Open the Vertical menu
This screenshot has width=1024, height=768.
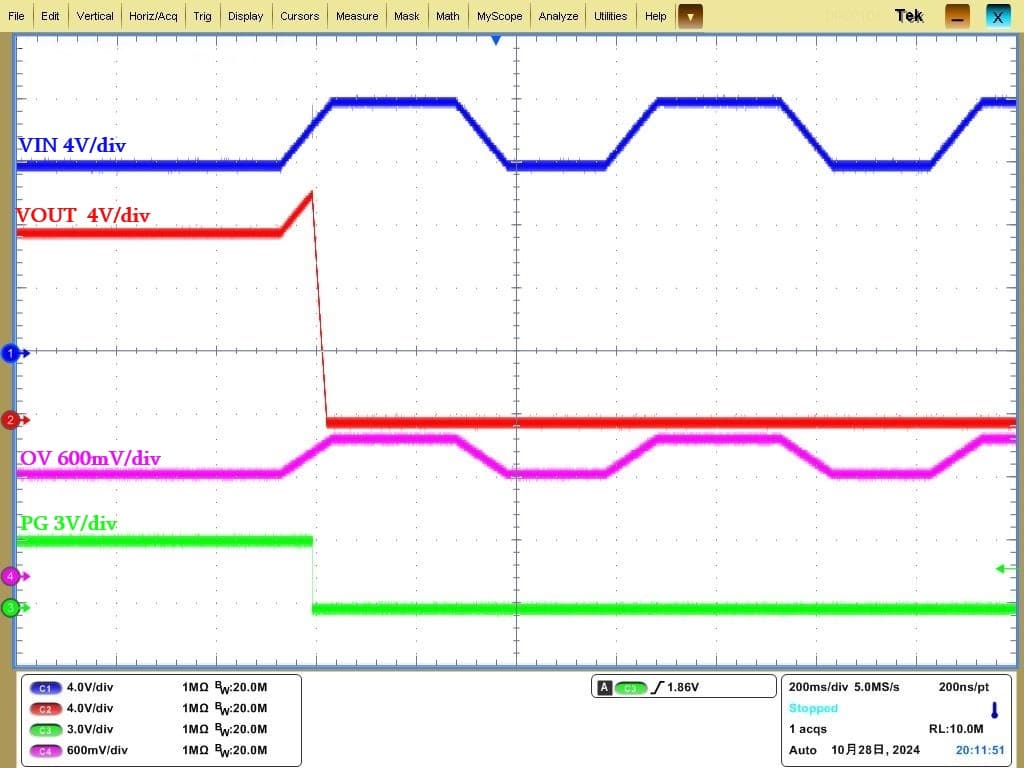[x=95, y=16]
